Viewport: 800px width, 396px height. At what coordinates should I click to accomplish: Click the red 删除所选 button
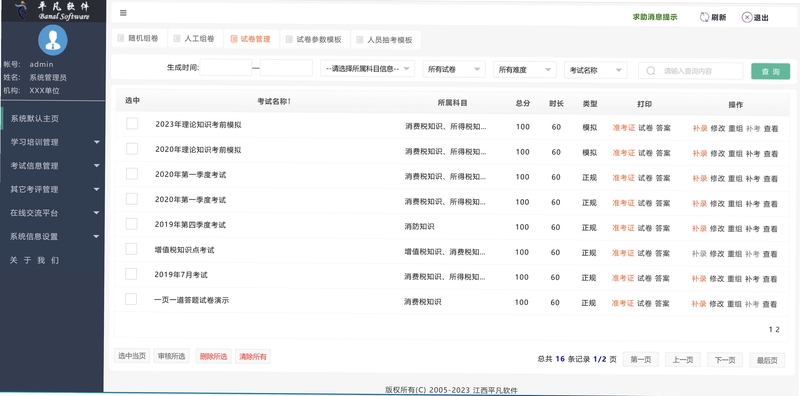pos(214,356)
